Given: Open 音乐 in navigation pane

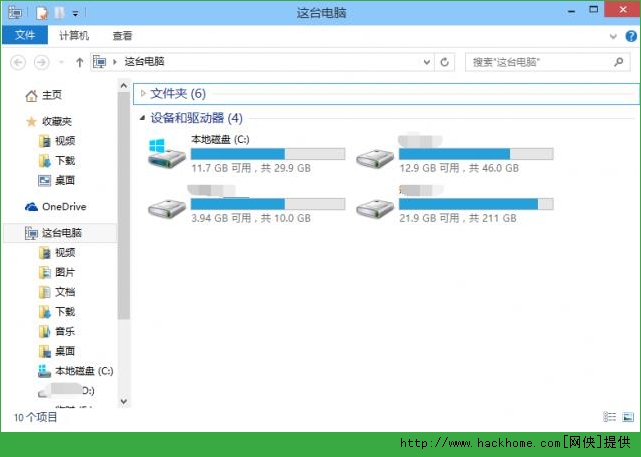Looking at the screenshot, I should tap(65, 331).
